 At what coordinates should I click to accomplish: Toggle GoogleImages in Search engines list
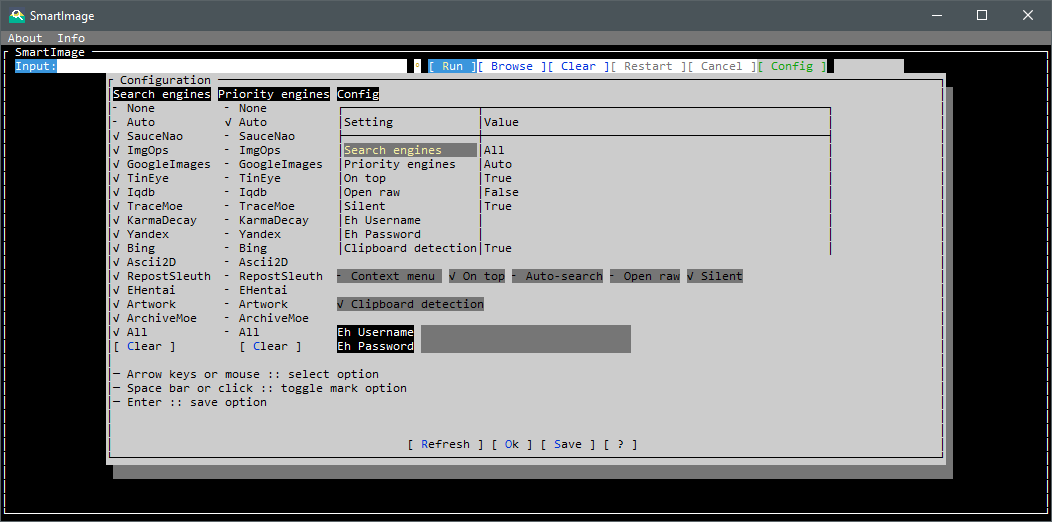[162, 164]
